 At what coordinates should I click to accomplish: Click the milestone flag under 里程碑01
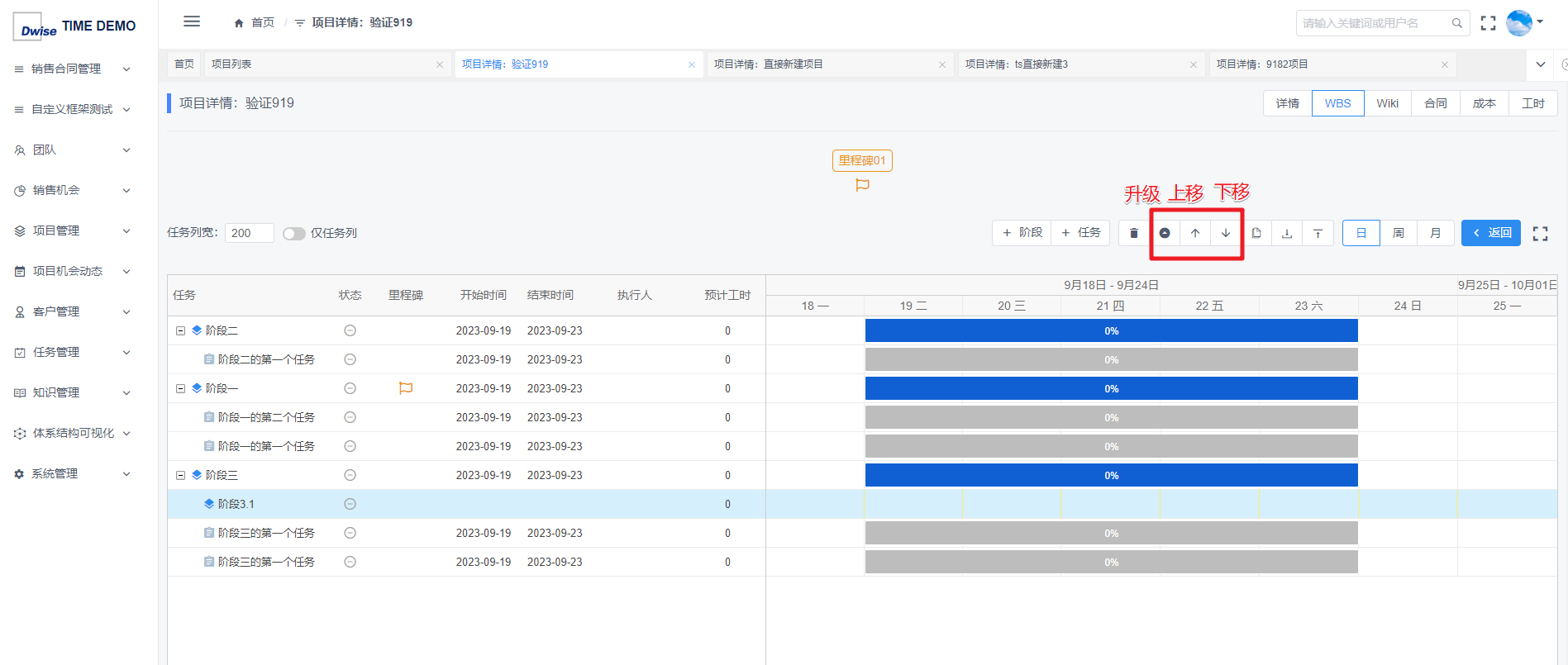862,185
